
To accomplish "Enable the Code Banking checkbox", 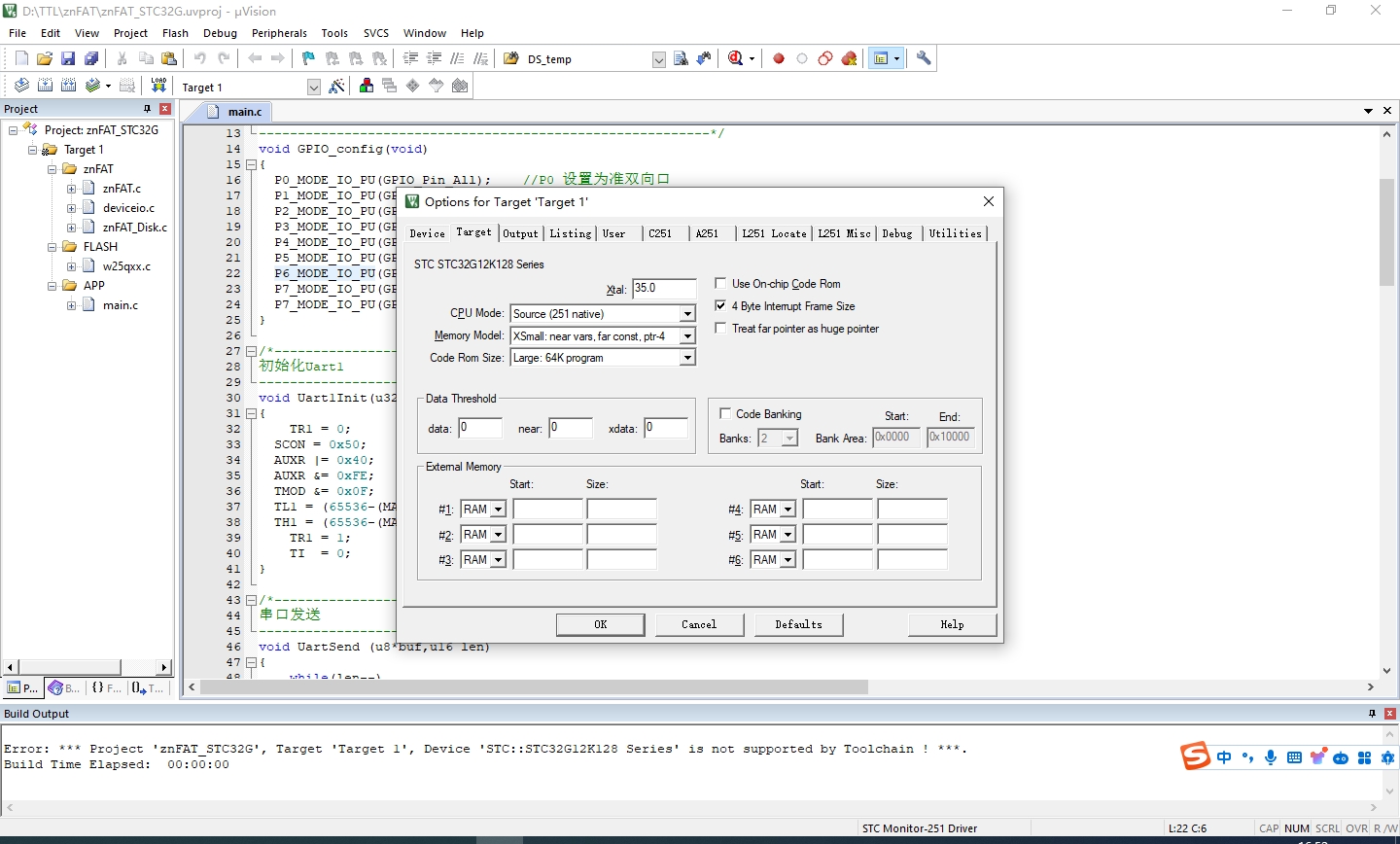I will pos(725,414).
